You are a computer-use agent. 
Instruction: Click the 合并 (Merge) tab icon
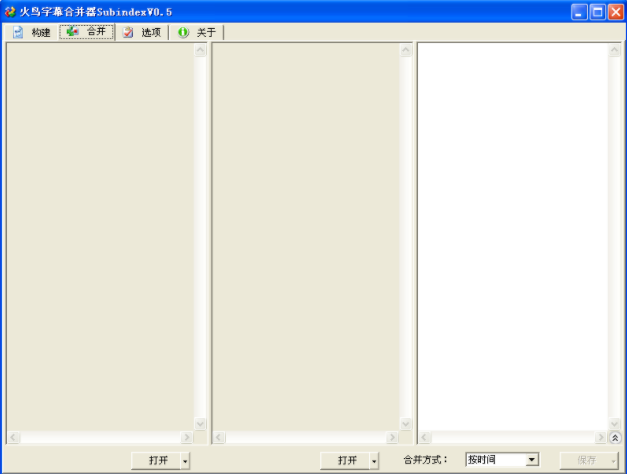[x=72, y=32]
